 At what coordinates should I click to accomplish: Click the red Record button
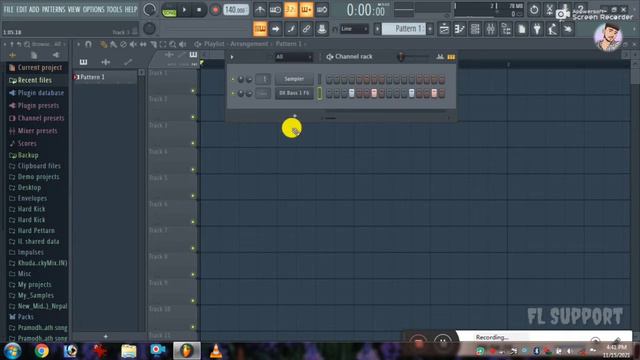[215, 10]
